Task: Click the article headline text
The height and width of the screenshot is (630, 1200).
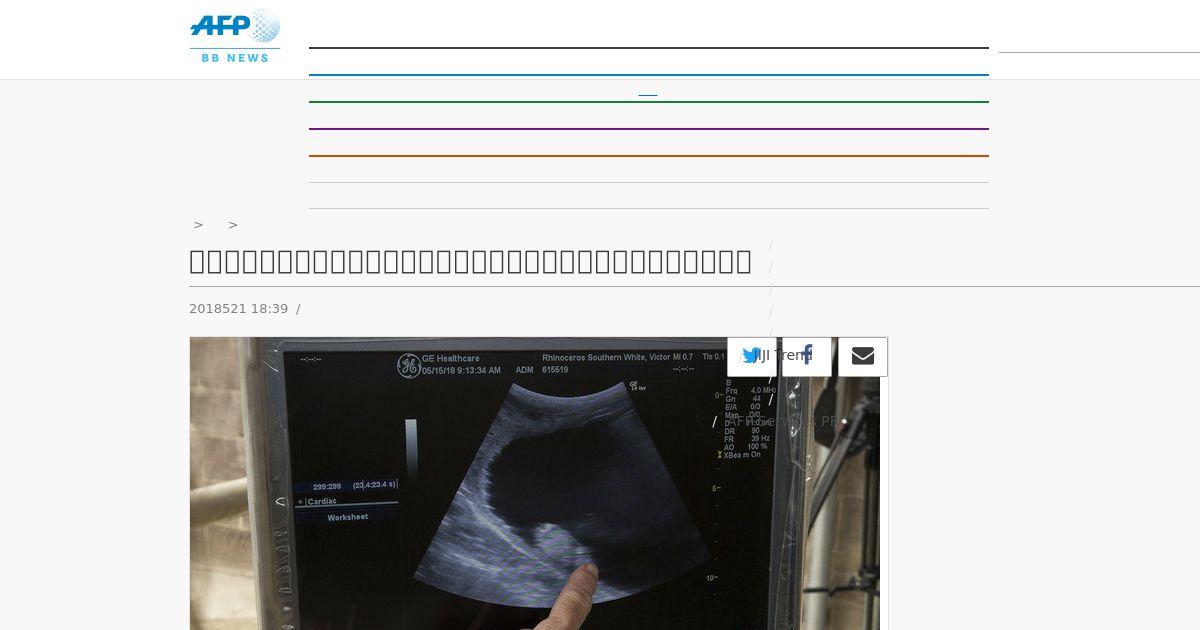Action: pos(470,262)
